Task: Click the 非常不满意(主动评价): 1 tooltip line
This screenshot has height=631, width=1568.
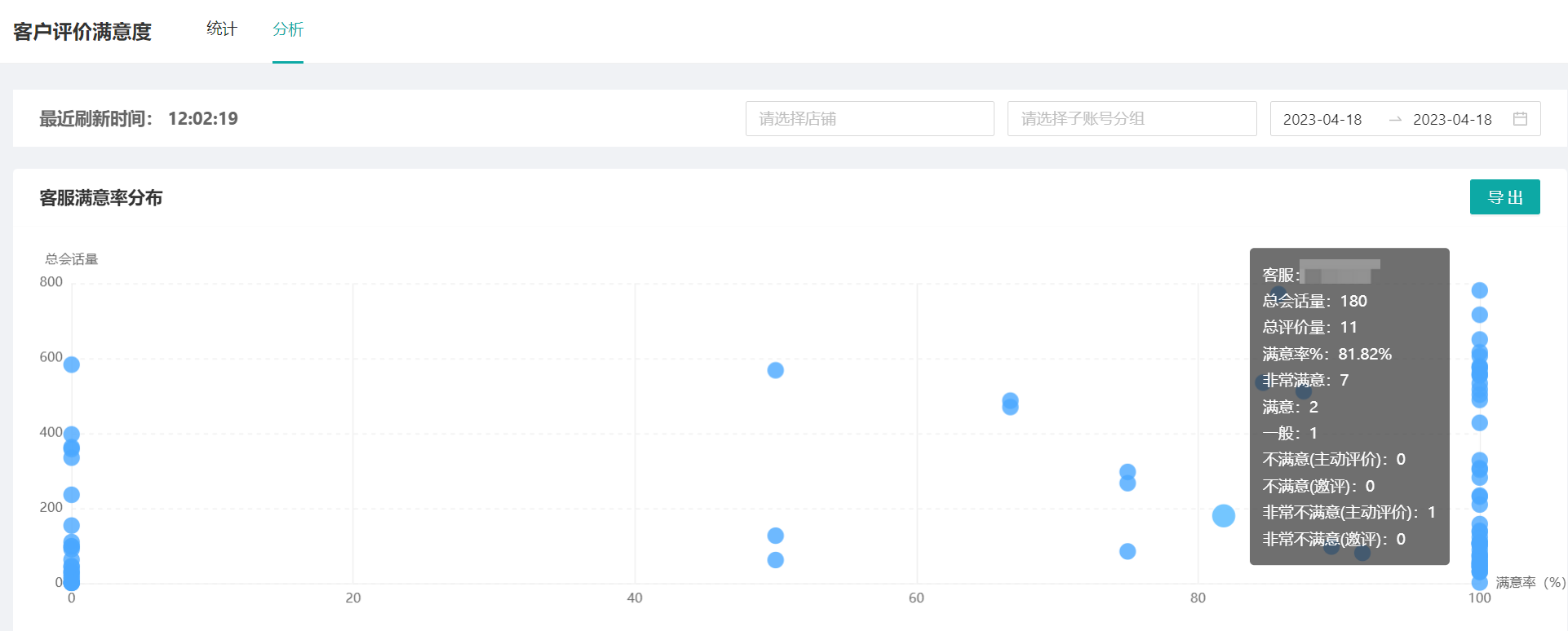Action: point(1349,512)
